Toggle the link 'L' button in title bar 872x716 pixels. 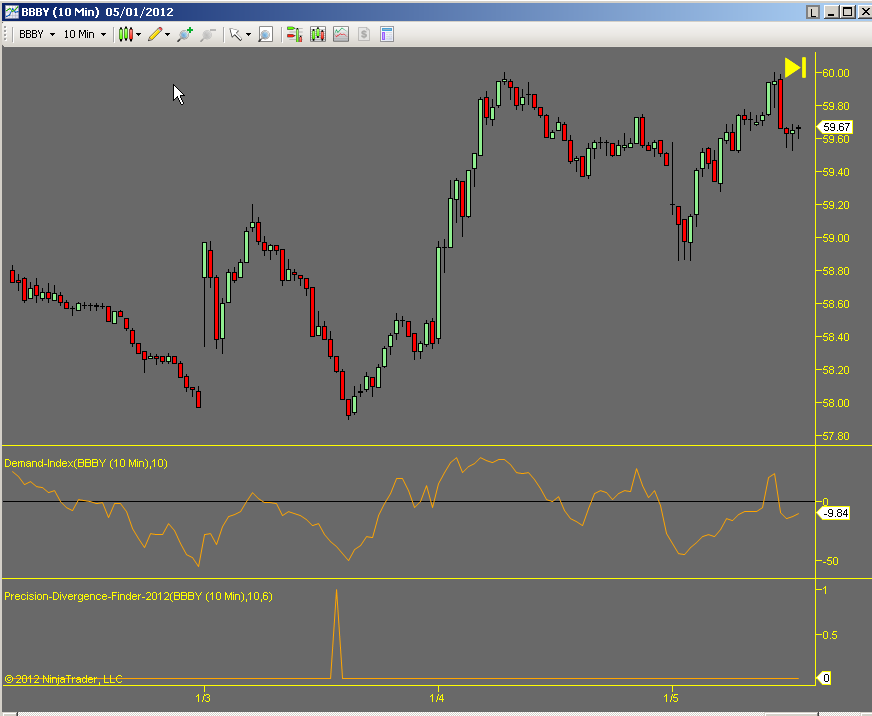coord(813,11)
